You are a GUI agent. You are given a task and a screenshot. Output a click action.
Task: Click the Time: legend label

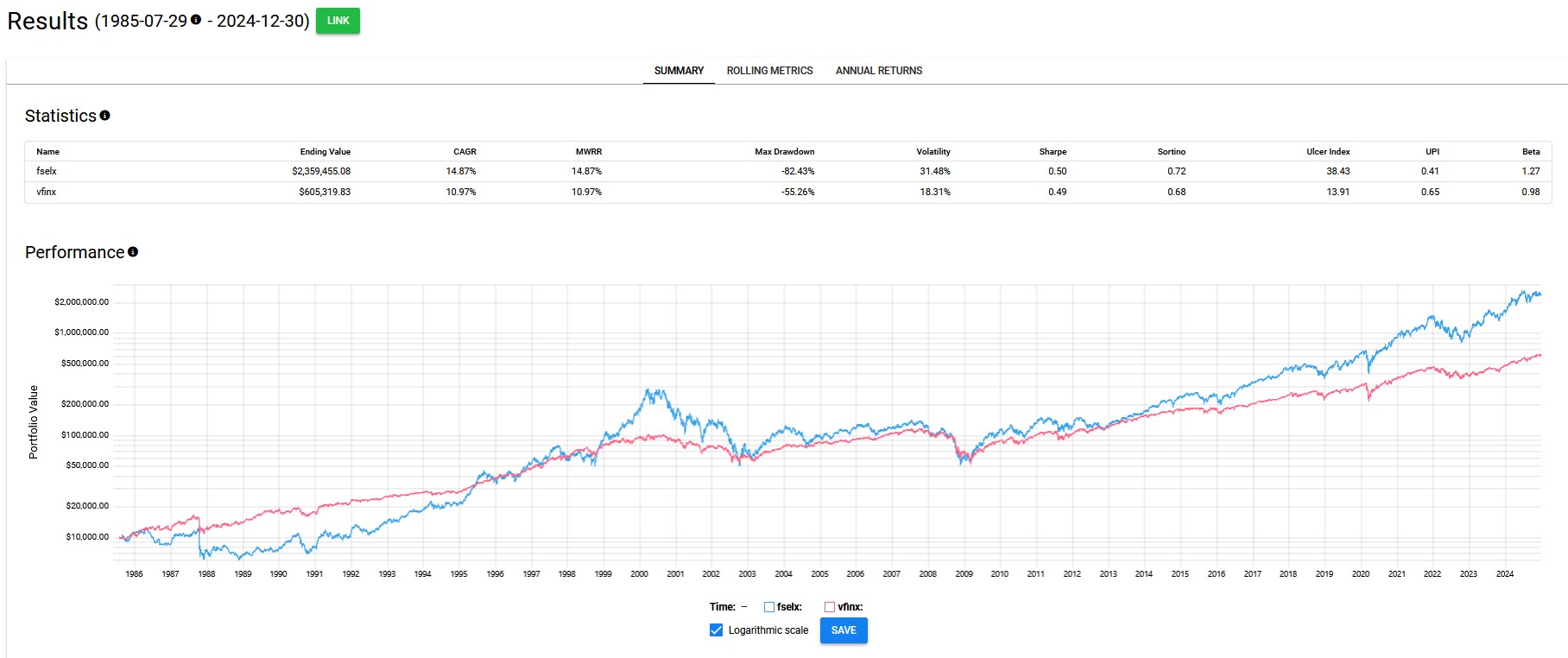(723, 607)
